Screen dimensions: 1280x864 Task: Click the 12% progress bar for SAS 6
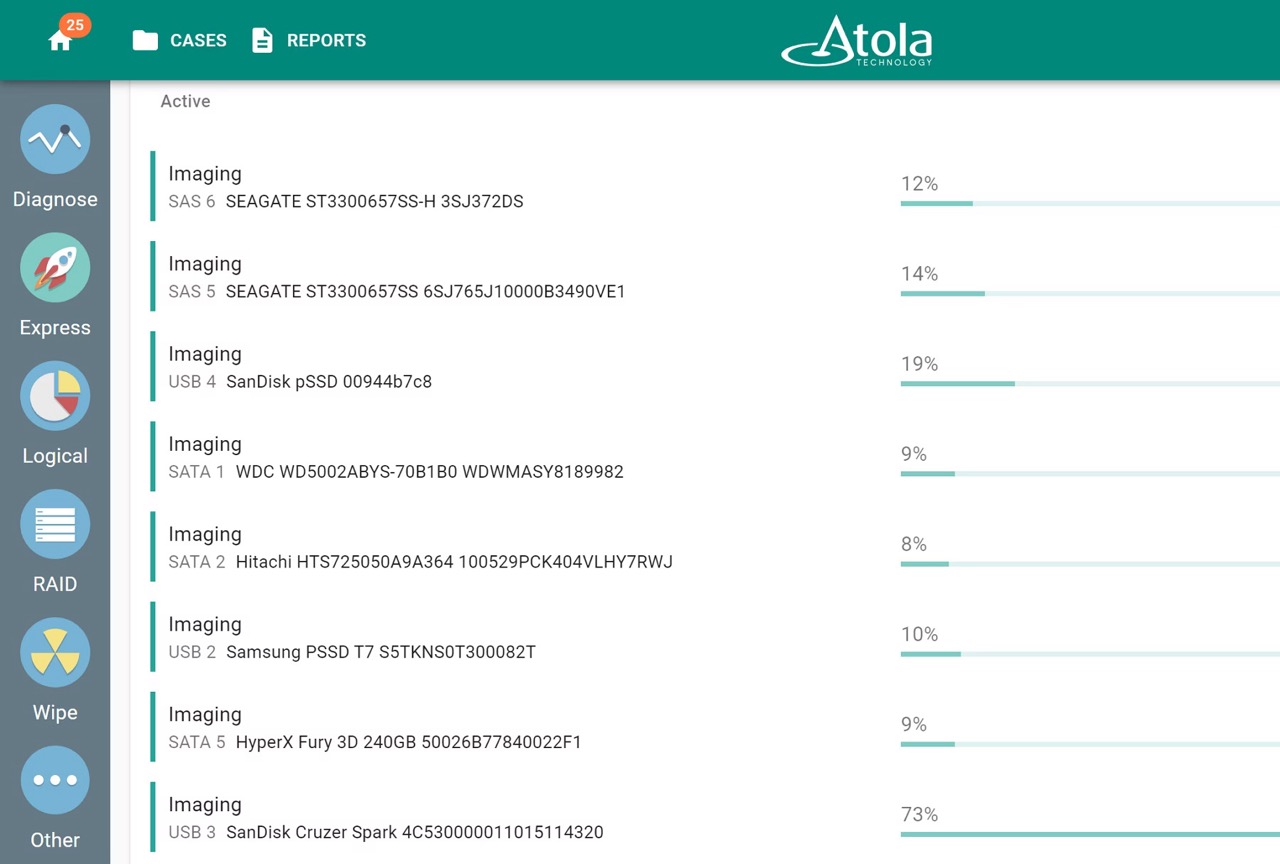(1090, 204)
